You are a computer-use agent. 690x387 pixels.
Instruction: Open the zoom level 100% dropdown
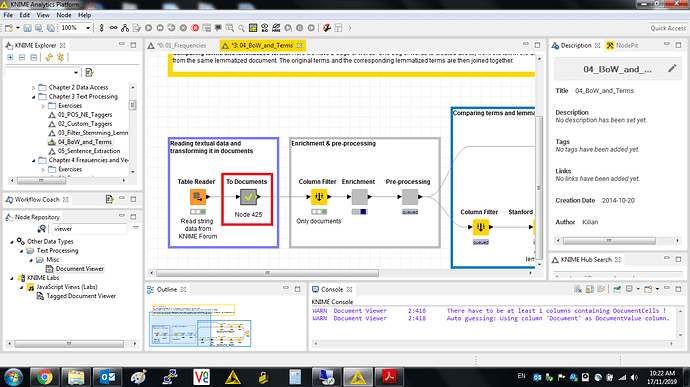88,28
